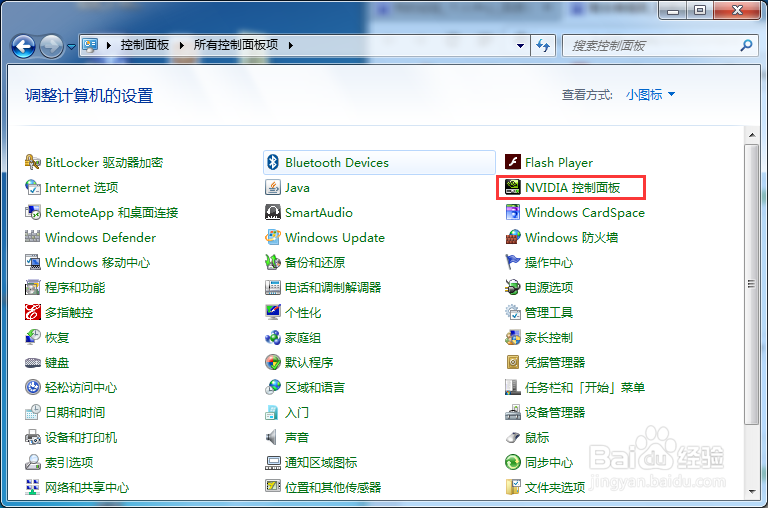Go back with the Back arrow button
Viewport: 768px width, 508px height.
tap(23, 47)
